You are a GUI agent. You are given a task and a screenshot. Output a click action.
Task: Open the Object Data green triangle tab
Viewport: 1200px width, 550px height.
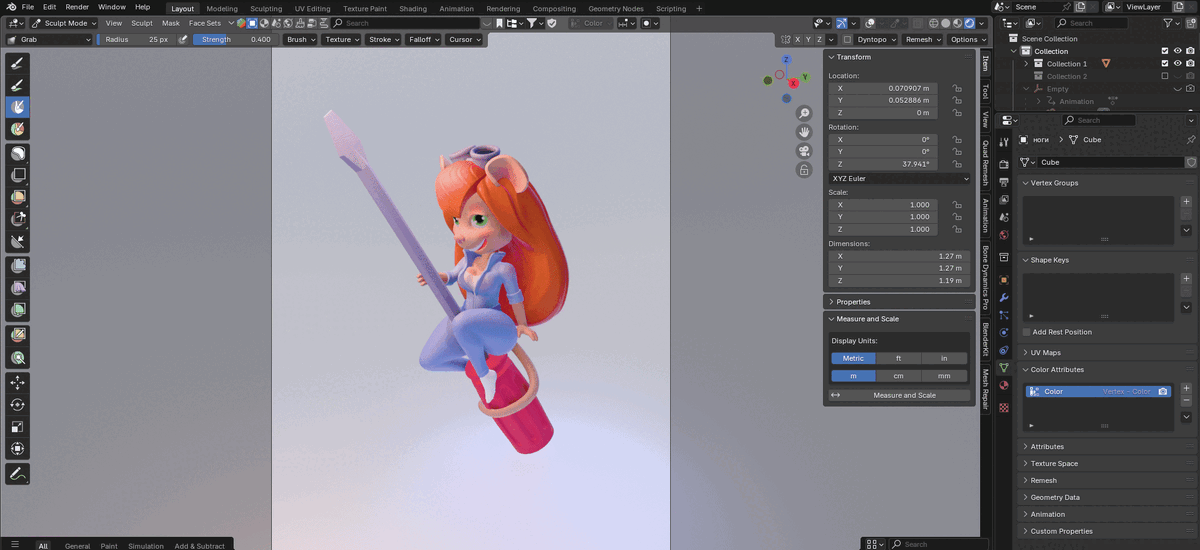[x=1004, y=367]
